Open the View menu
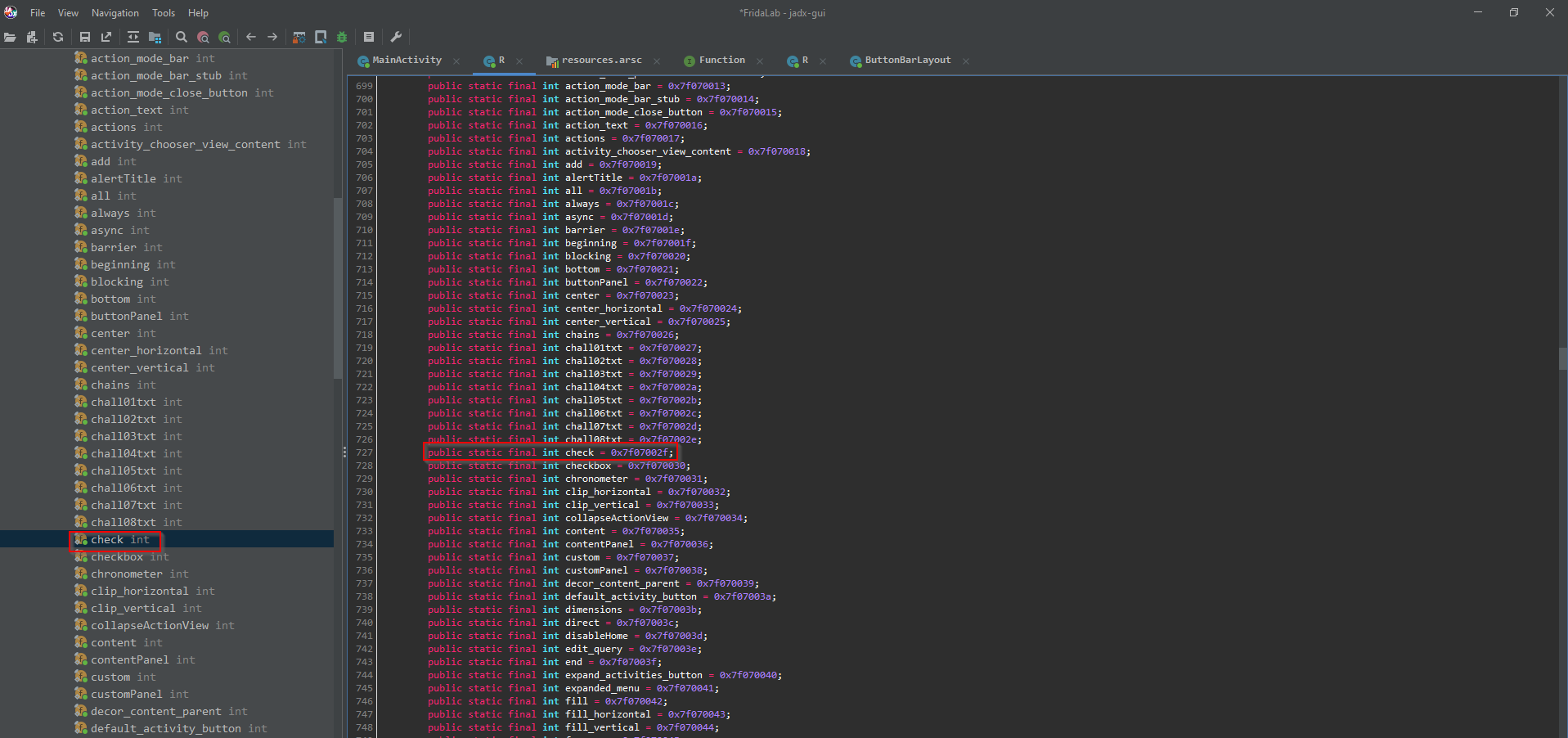Image resolution: width=1568 pixels, height=738 pixels. (x=68, y=13)
